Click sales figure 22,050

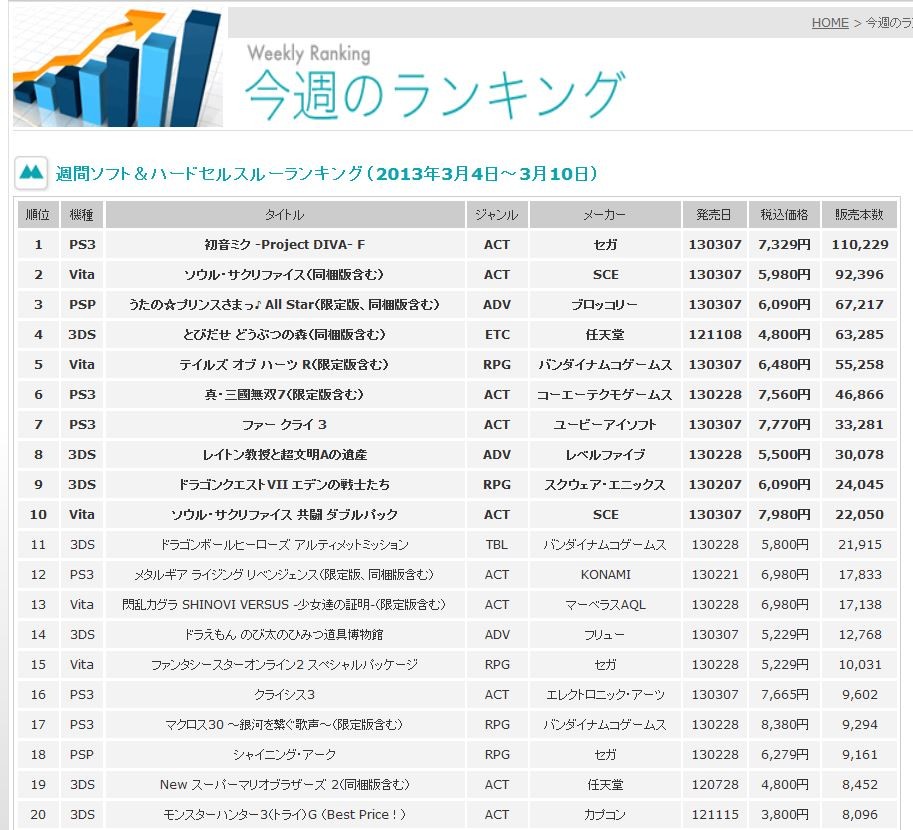click(859, 514)
